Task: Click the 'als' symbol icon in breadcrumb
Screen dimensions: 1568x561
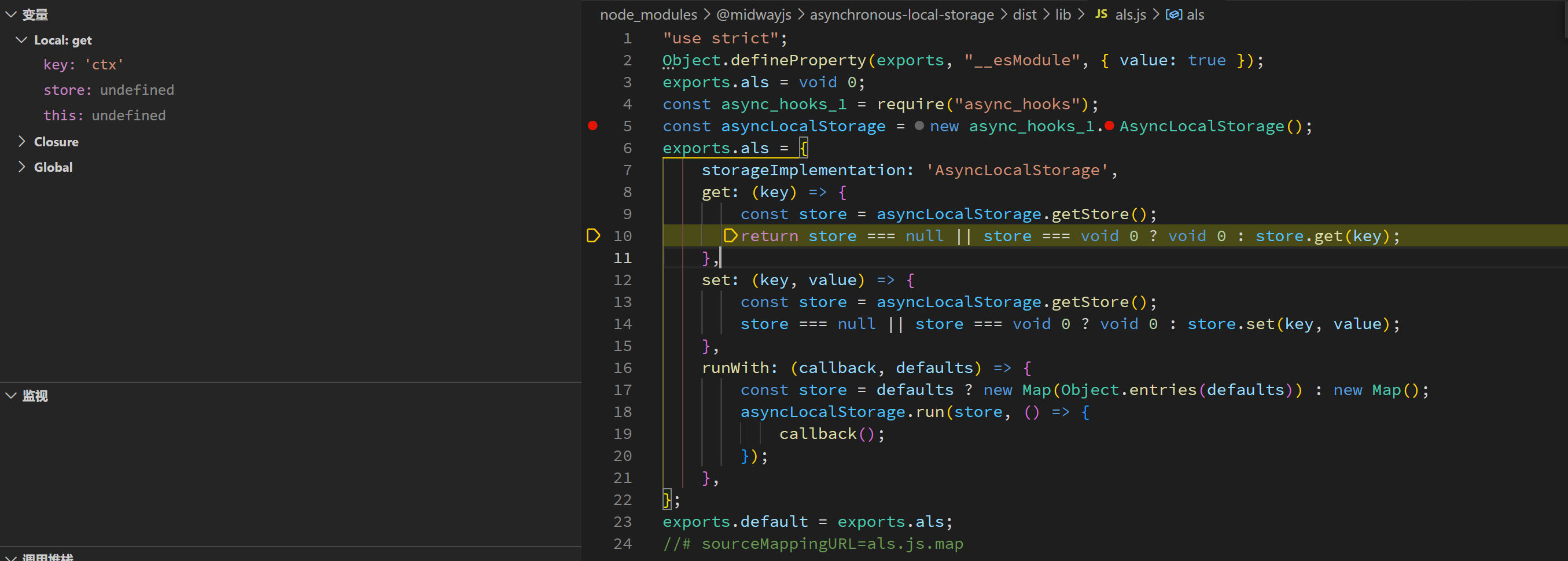Action: 1173,14
